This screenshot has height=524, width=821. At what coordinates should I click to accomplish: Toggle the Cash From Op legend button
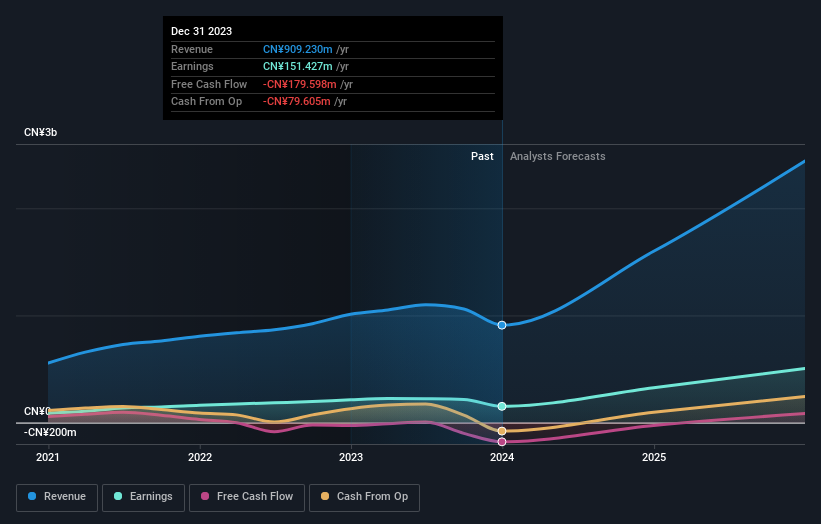click(x=364, y=497)
